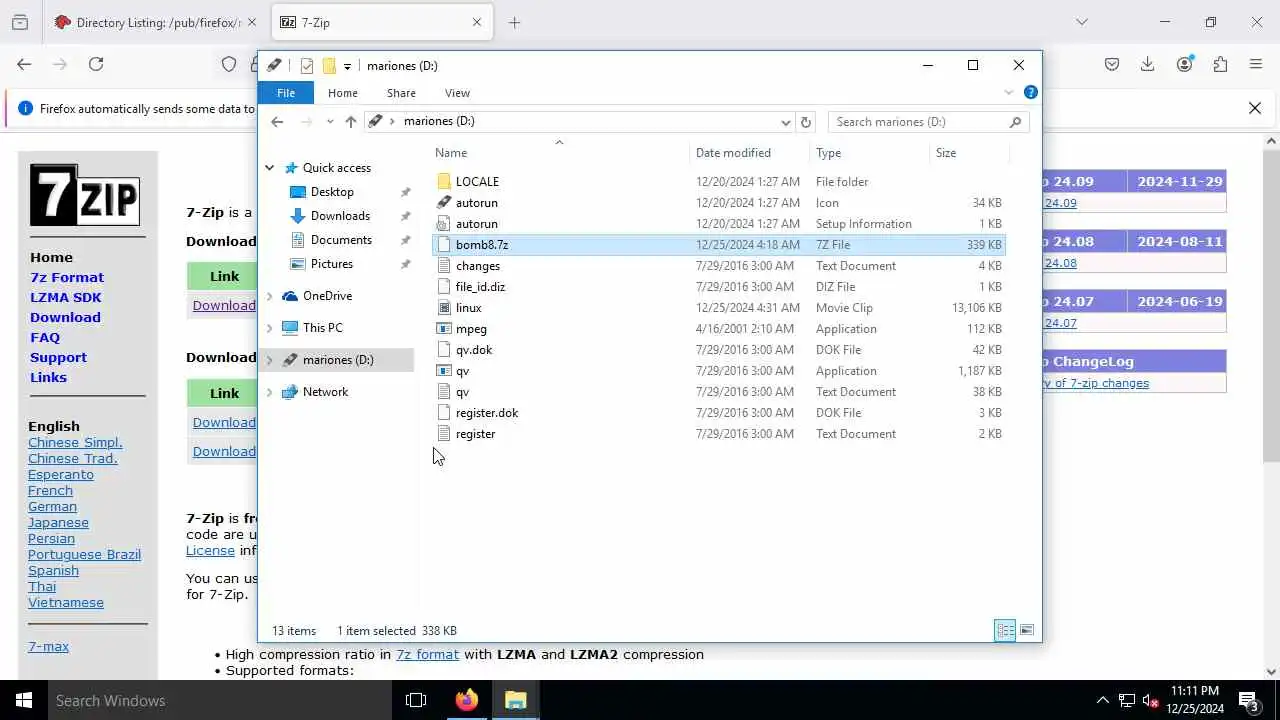Switch to Details view layout icon

click(x=1005, y=630)
